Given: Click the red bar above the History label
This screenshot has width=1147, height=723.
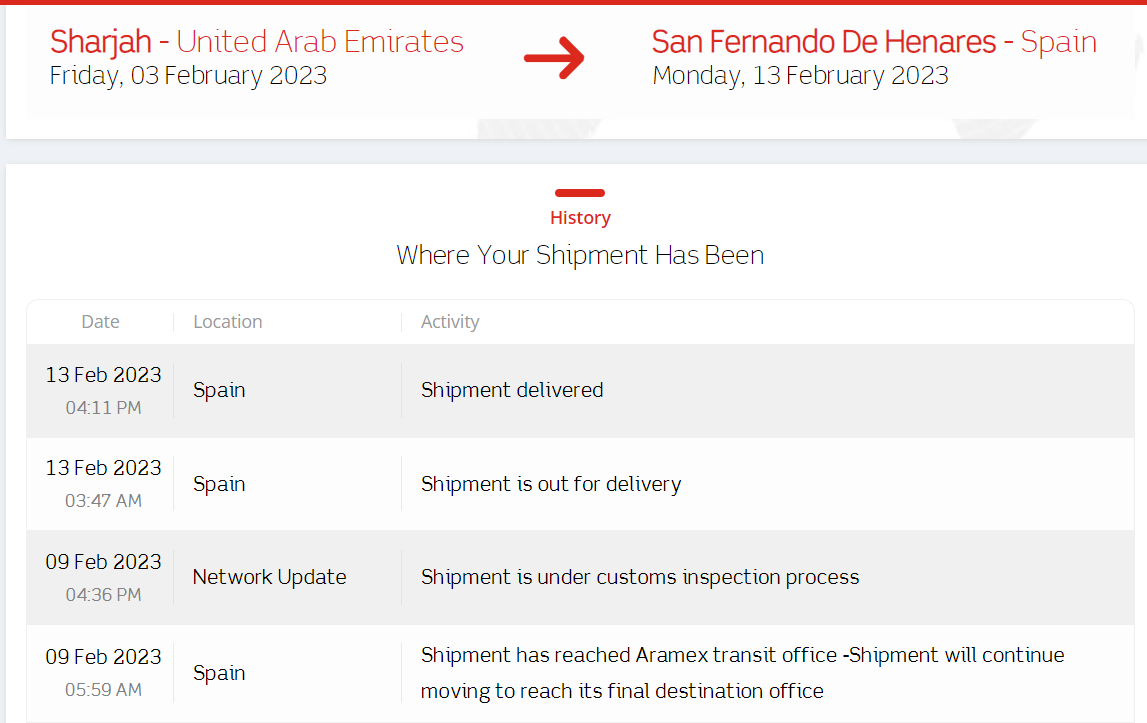Looking at the screenshot, I should [x=580, y=193].
